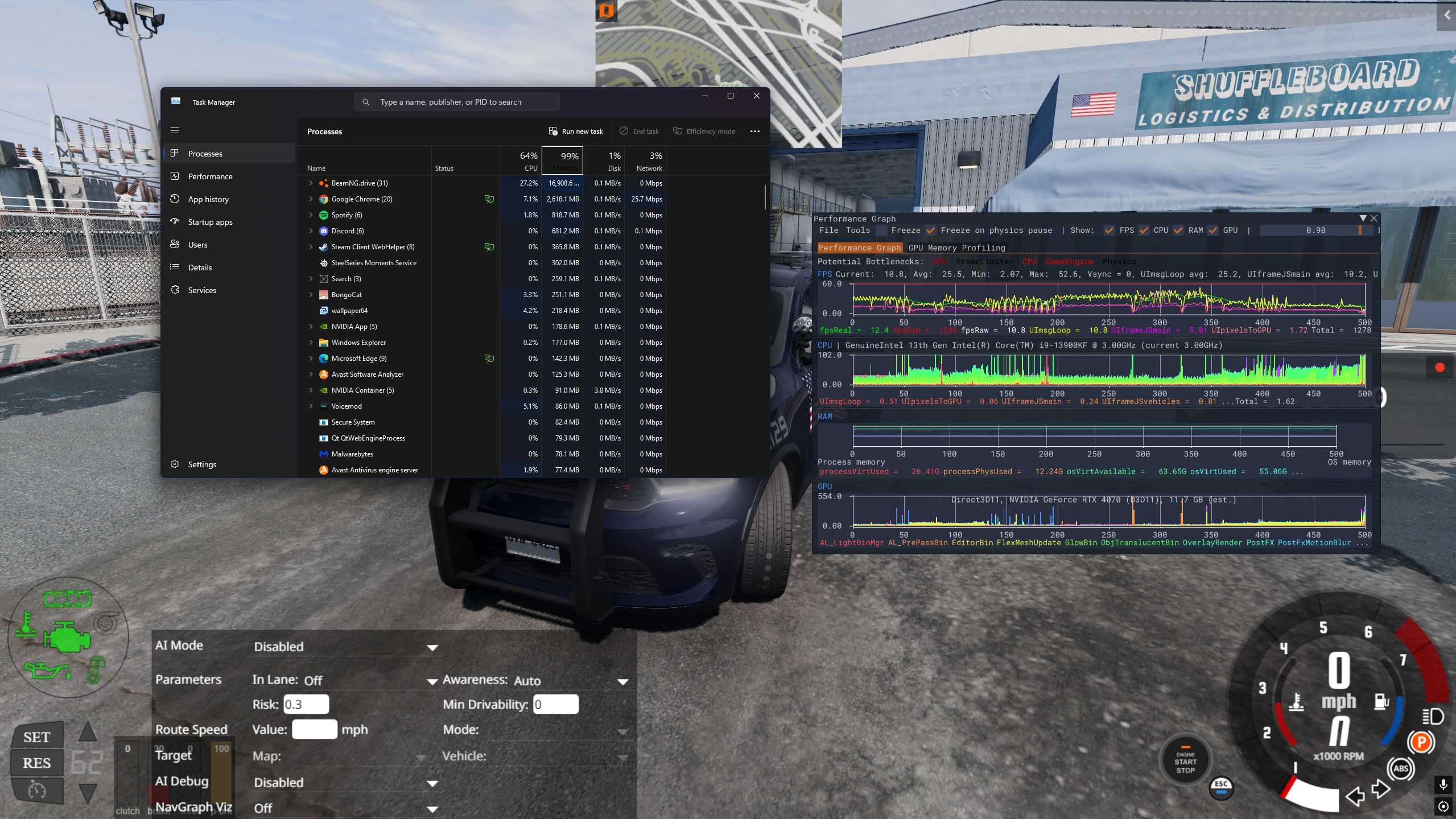This screenshot has height=819, width=1456.
Task: Open Performance page in Task Manager sidebar
Action: click(229, 176)
